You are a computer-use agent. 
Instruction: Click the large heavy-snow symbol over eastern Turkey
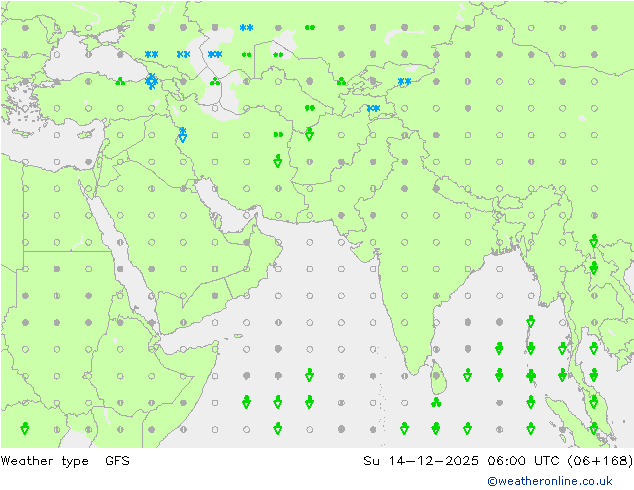point(151,80)
